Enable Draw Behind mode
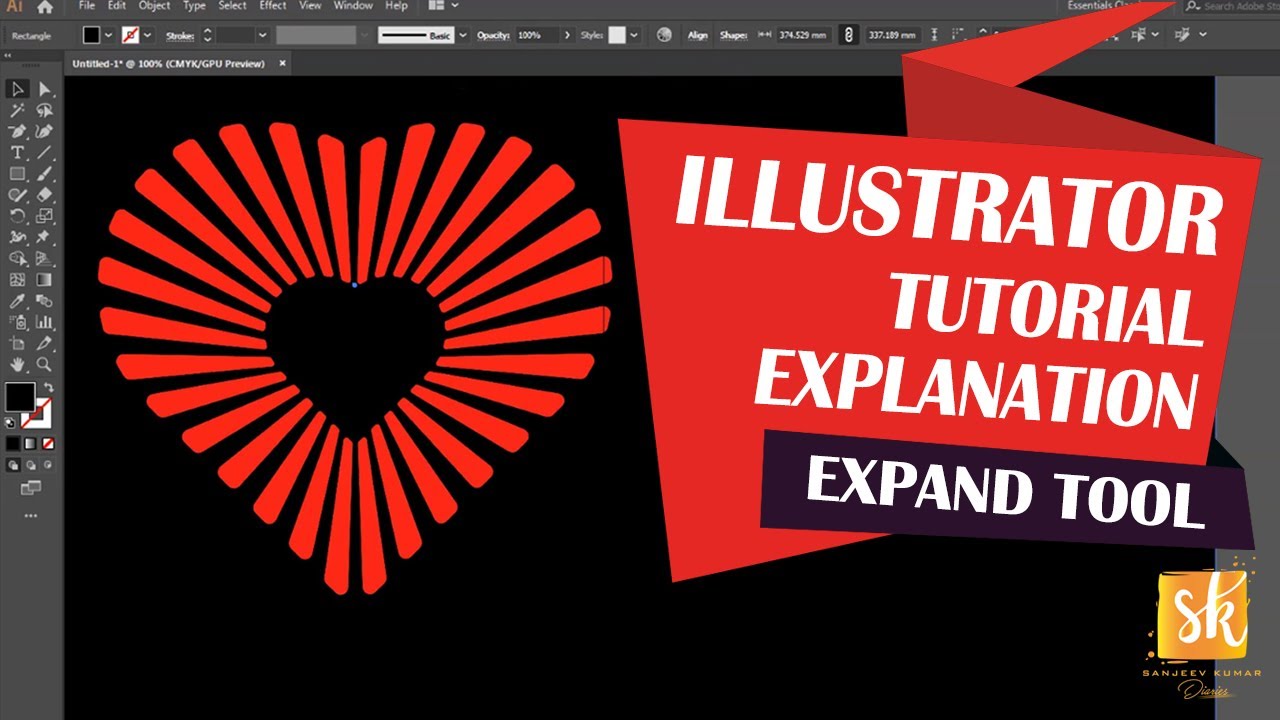1280x720 pixels. pyautogui.click(x=29, y=465)
